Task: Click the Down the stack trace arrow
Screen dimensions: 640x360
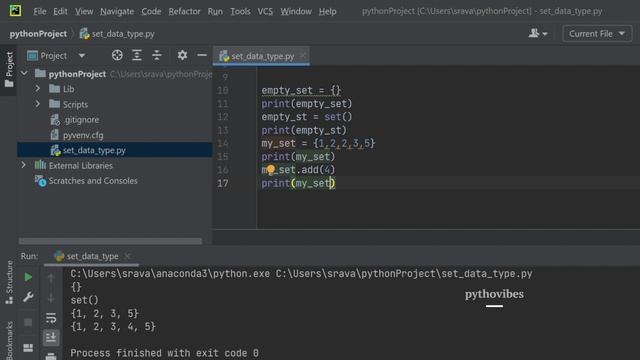Action: pos(51,298)
